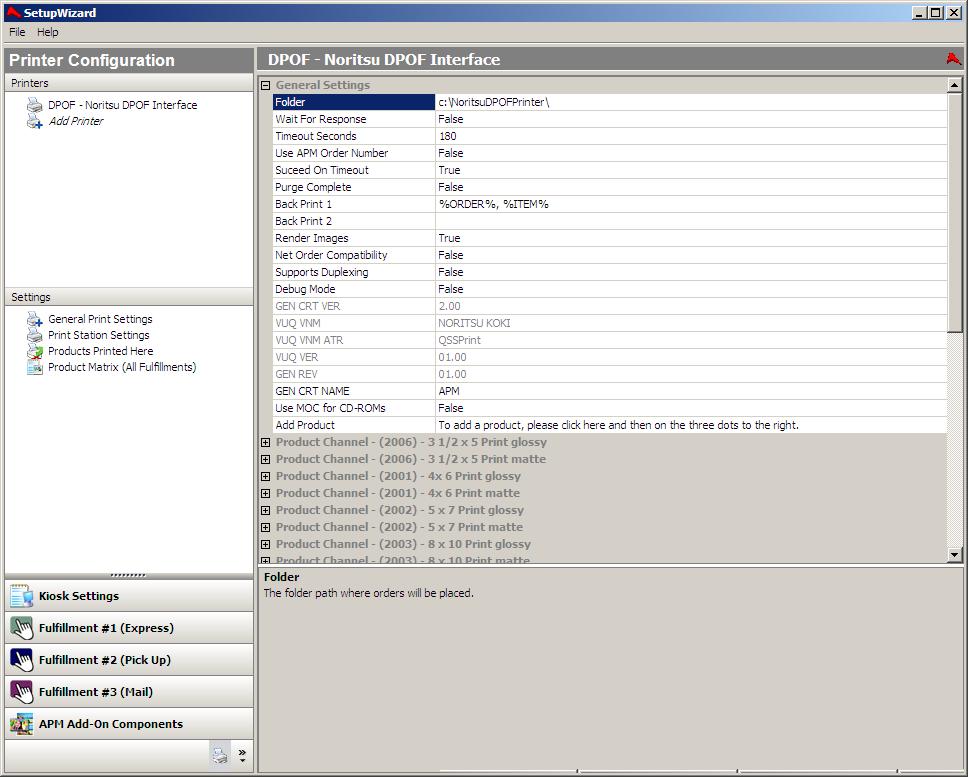The width and height of the screenshot is (968, 777).
Task: Click the property grid vertical scrollbar thumb
Action: [x=954, y=212]
